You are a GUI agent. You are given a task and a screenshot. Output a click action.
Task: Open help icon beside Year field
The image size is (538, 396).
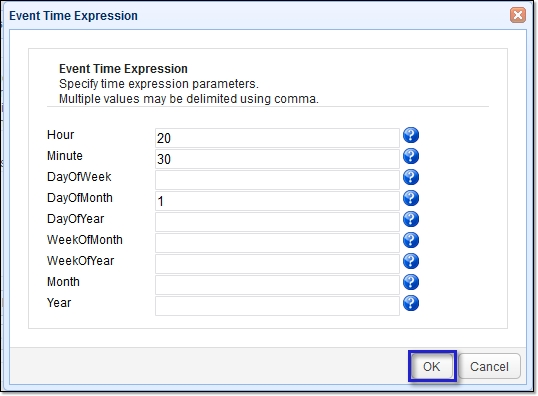(411, 303)
